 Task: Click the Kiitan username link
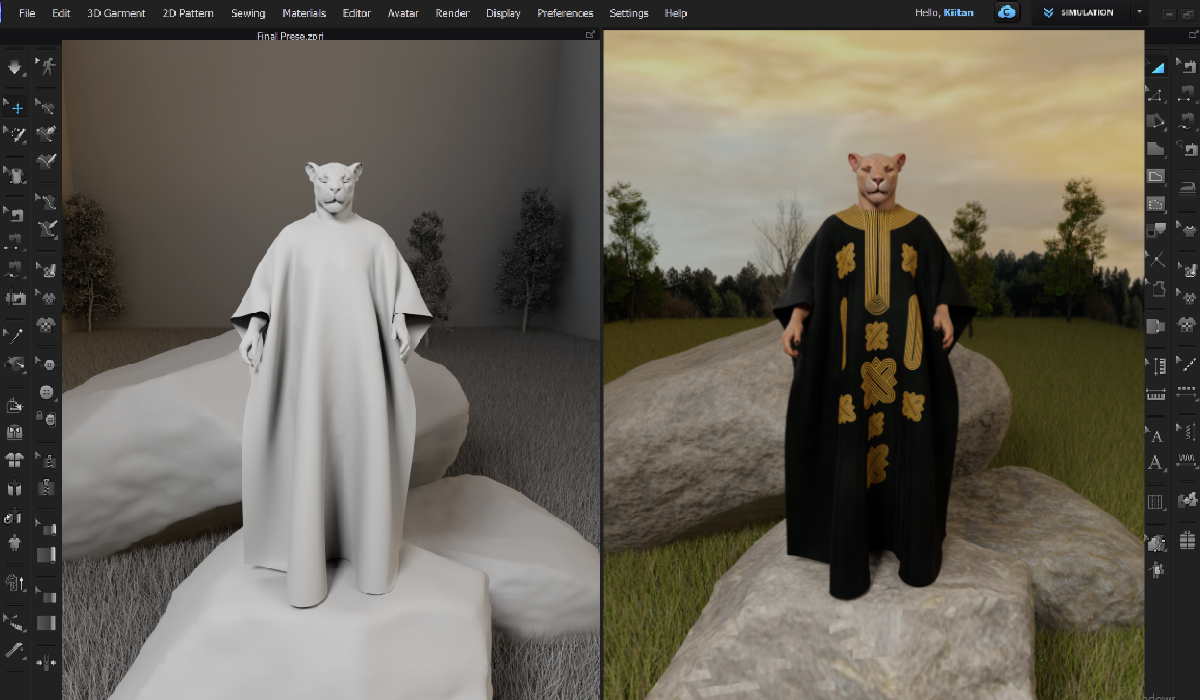pos(958,13)
